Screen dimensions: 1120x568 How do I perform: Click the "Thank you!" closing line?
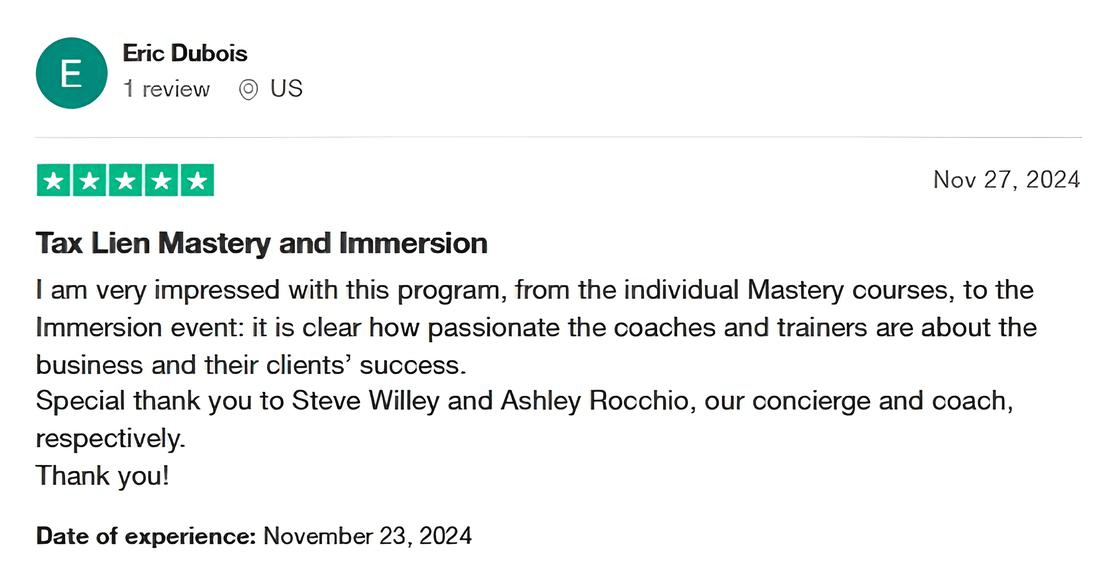pyautogui.click(x=103, y=475)
